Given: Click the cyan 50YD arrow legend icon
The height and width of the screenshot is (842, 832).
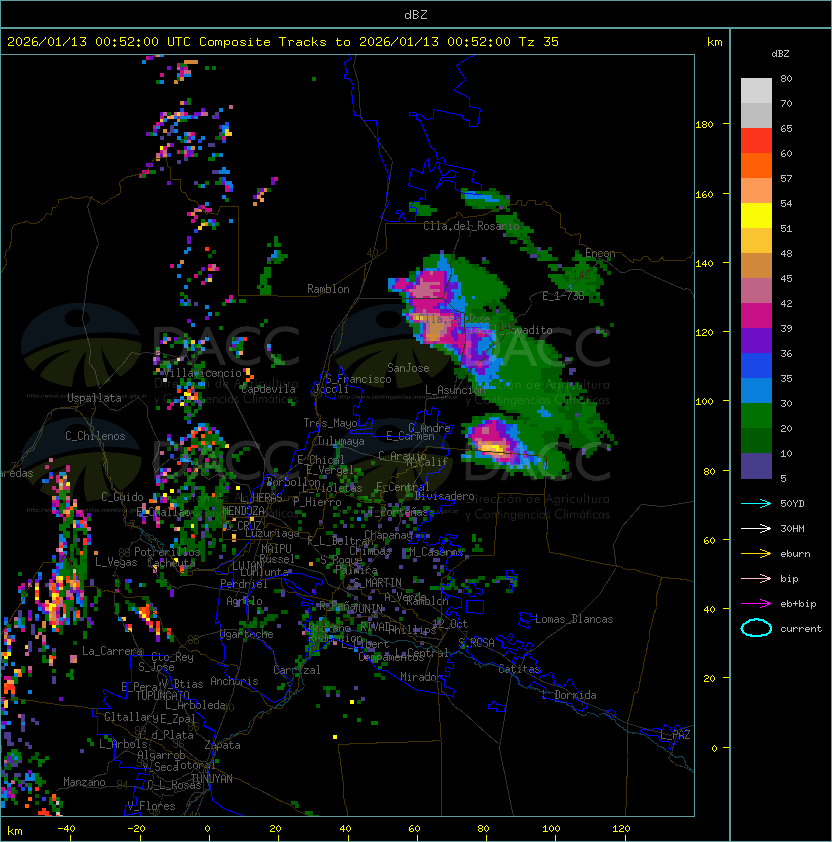Looking at the screenshot, I should [x=756, y=504].
